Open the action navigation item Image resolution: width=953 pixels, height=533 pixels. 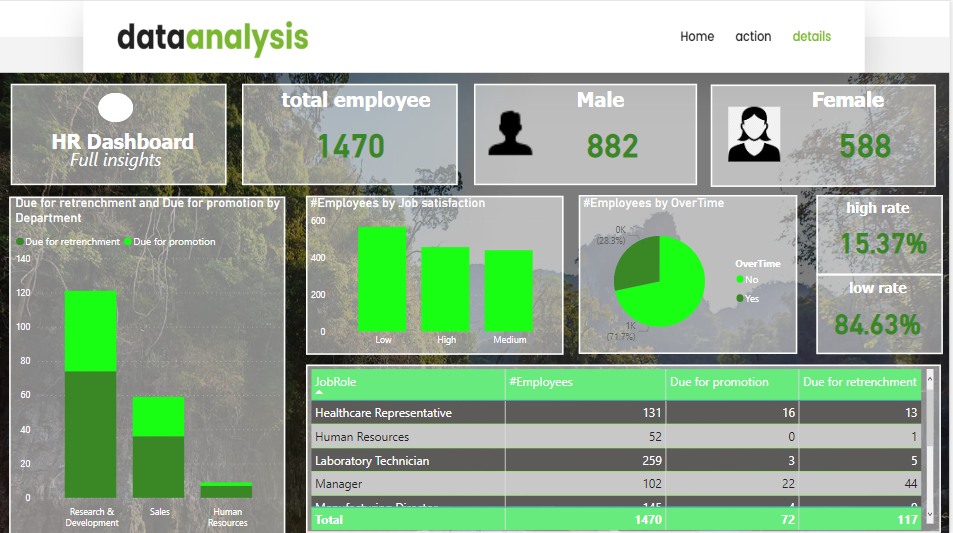coord(753,36)
